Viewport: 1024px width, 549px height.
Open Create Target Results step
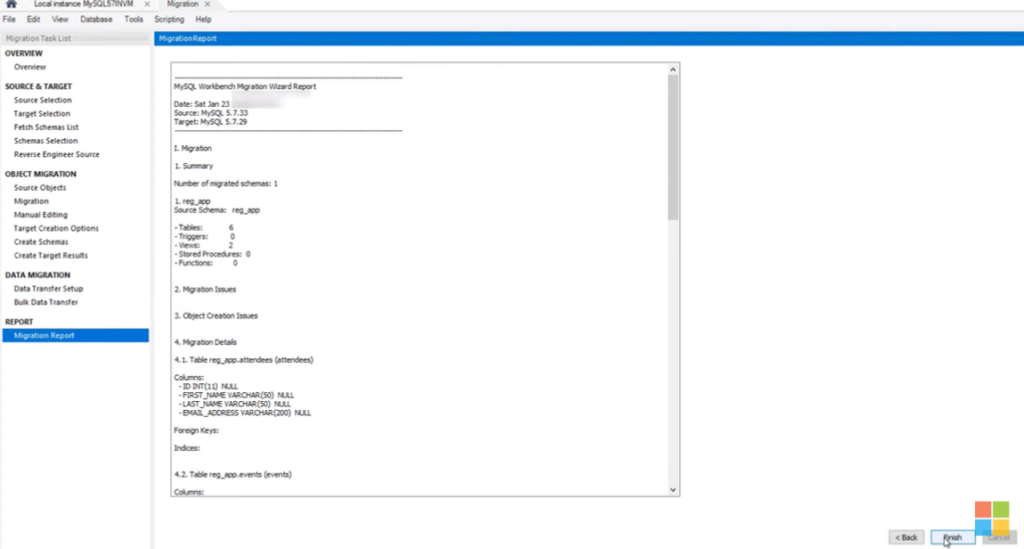[51, 256]
